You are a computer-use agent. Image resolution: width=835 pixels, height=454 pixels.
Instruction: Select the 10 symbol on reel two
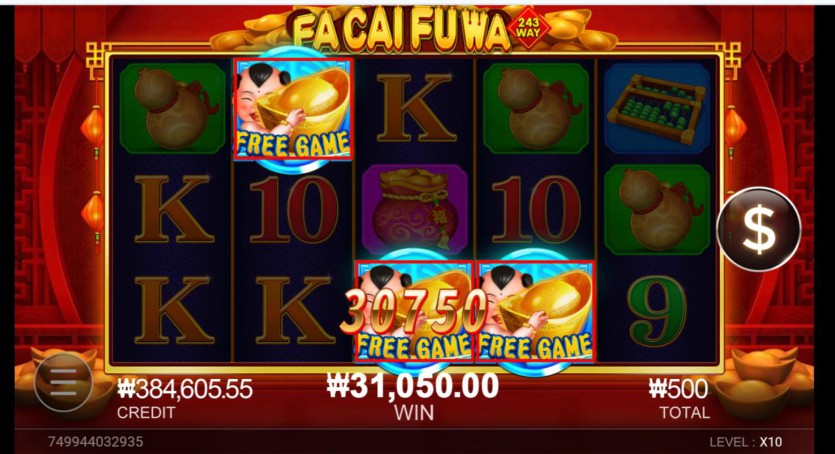point(293,210)
